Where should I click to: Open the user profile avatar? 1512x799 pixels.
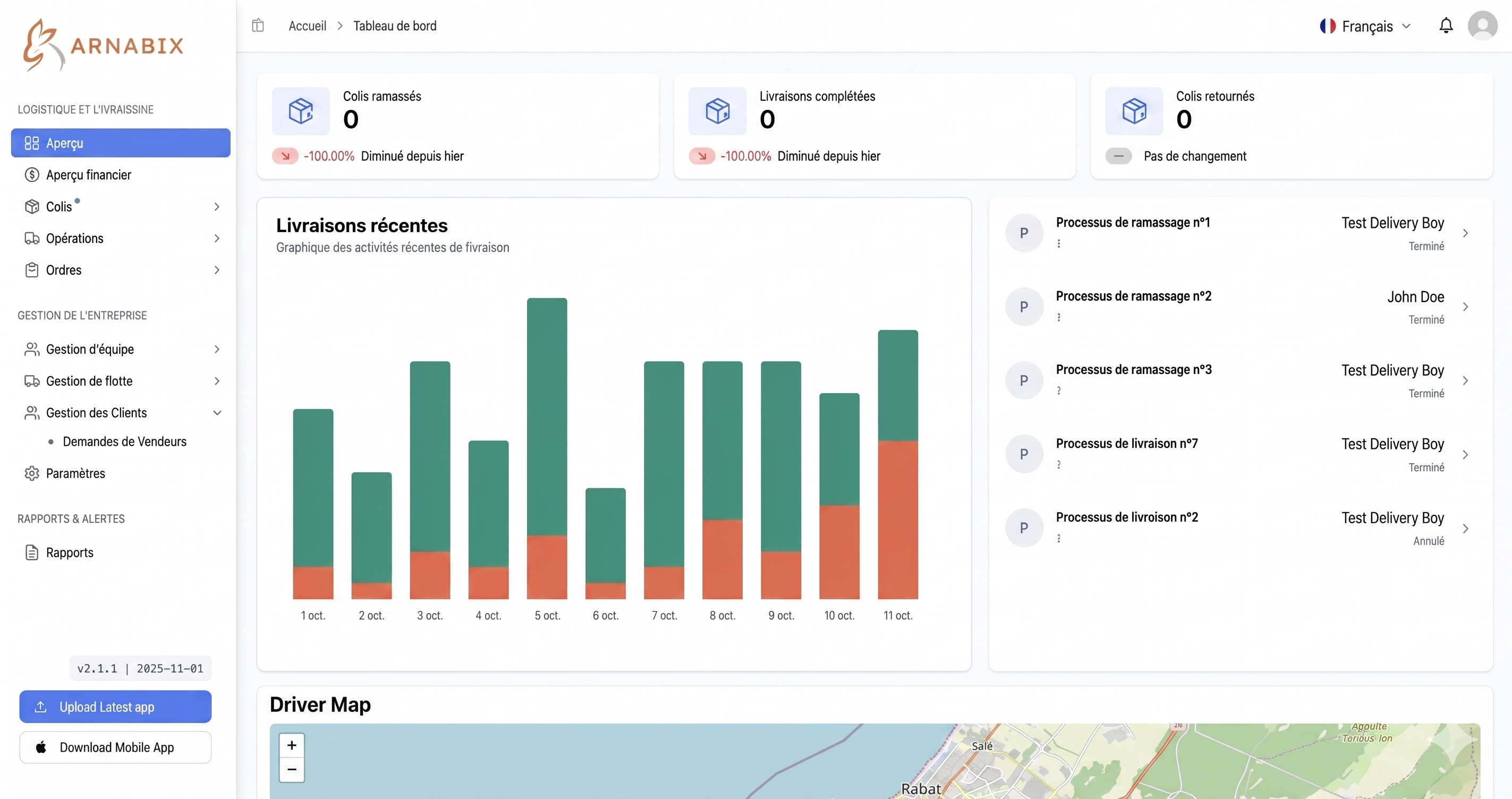[1483, 25]
